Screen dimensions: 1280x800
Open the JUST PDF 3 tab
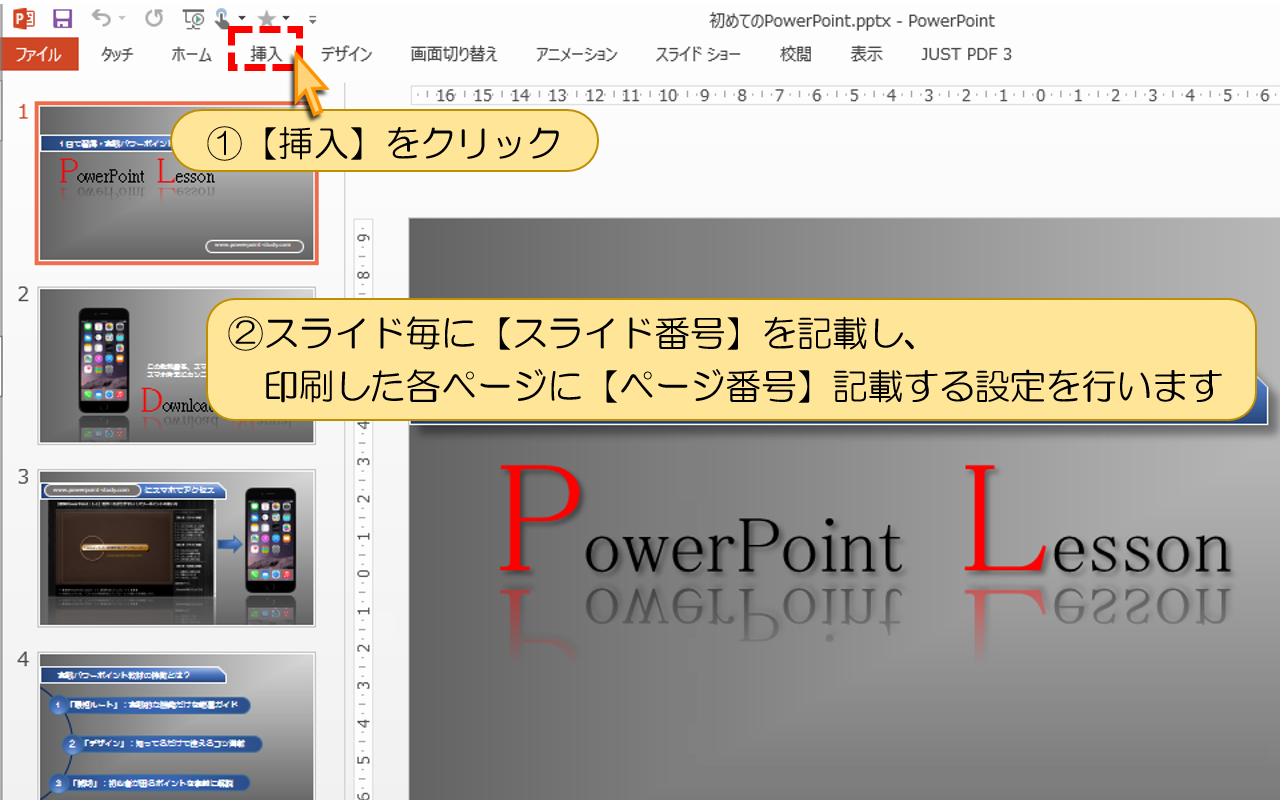(x=966, y=54)
